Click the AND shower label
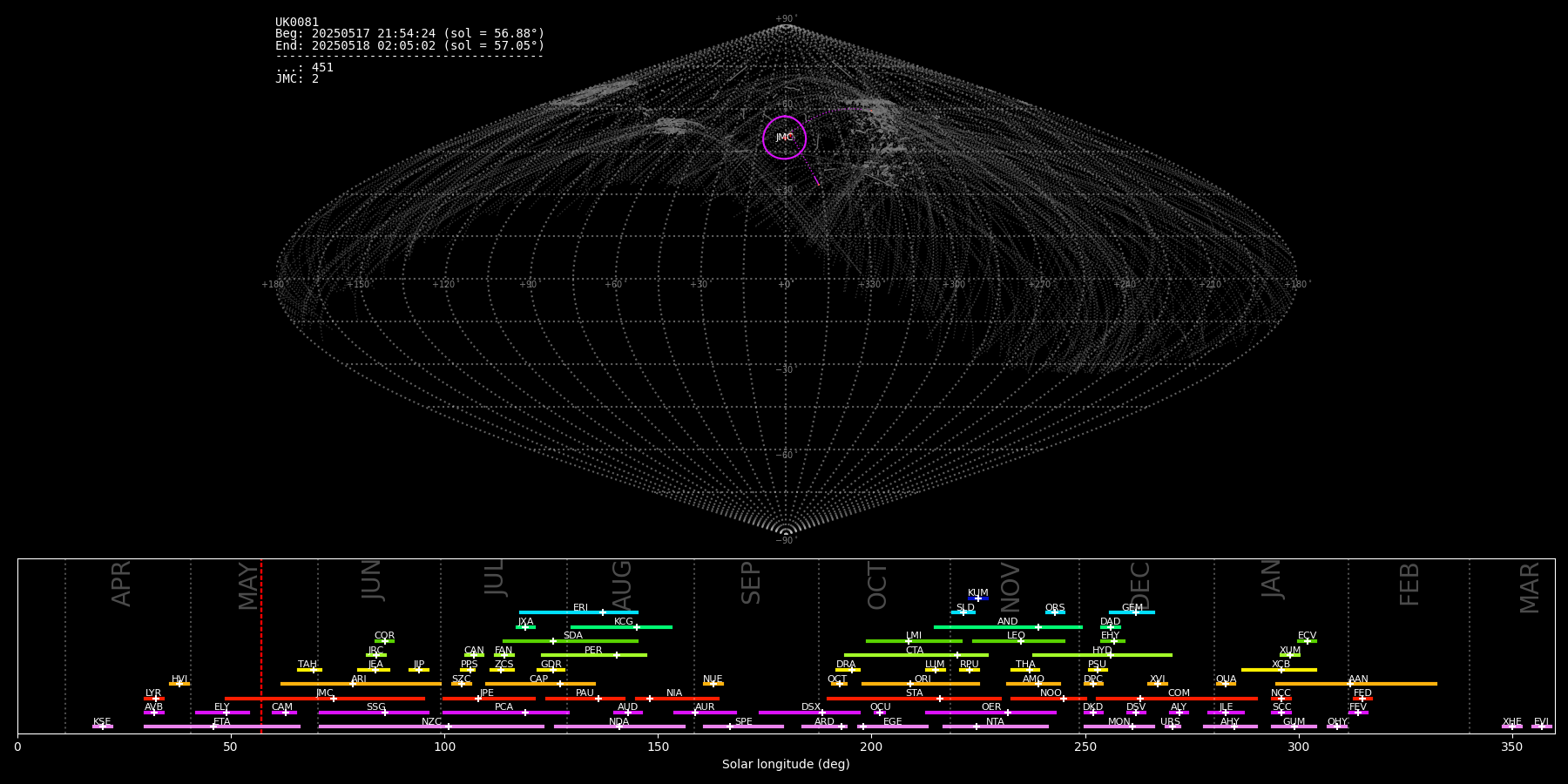 click(1007, 622)
